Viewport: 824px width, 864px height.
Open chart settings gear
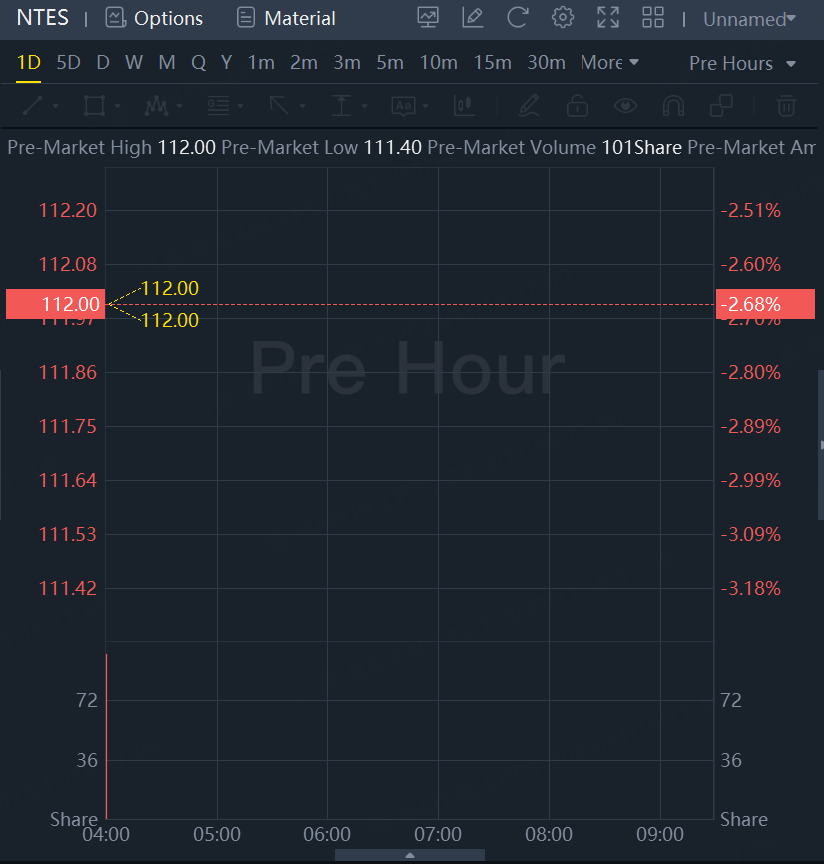point(563,18)
